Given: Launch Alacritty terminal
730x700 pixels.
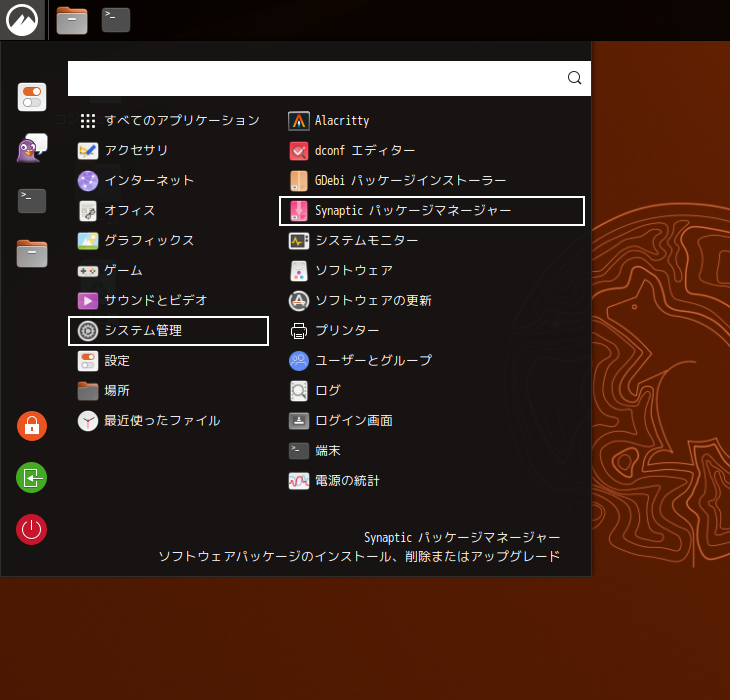Looking at the screenshot, I should 432,121.
